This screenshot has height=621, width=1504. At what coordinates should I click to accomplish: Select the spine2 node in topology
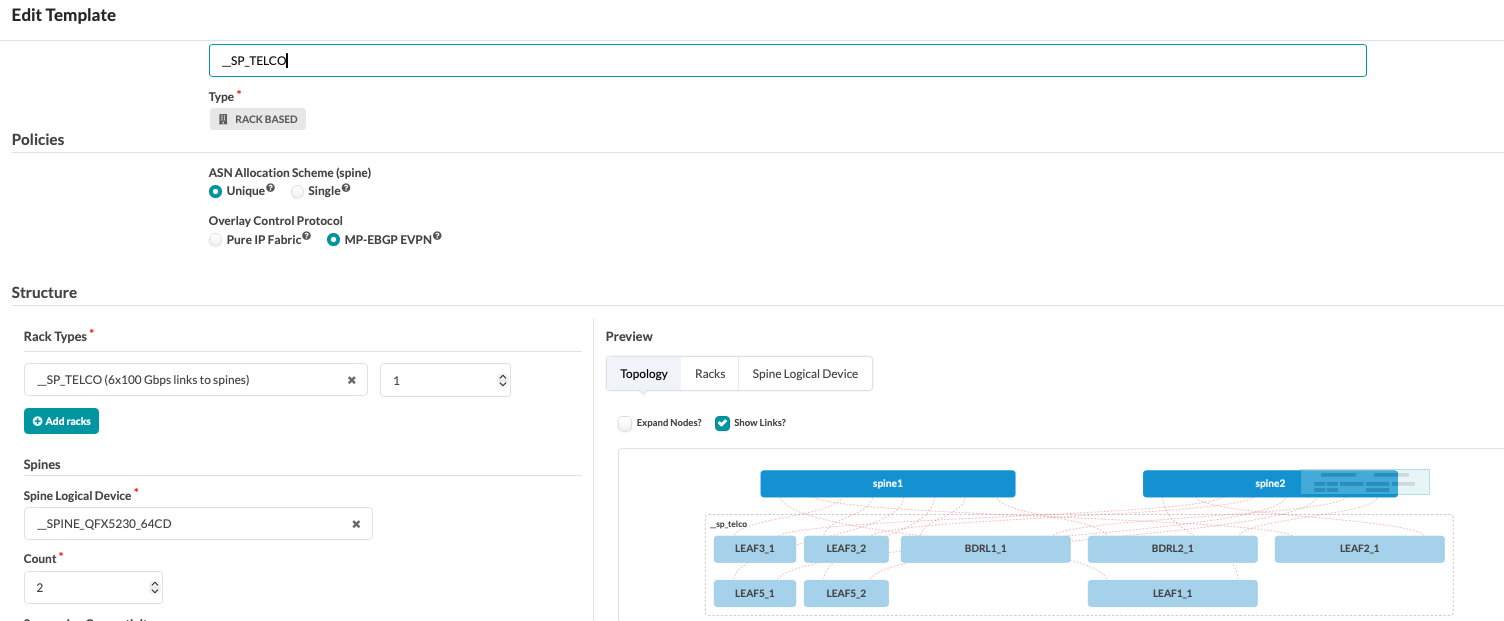[x=1270, y=484]
